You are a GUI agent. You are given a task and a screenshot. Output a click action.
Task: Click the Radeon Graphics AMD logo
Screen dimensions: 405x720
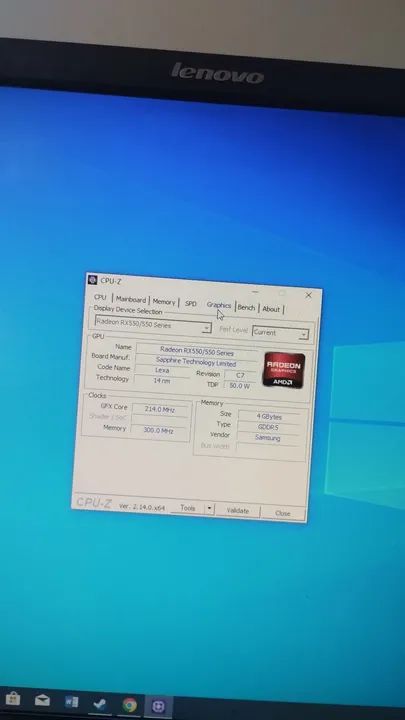point(283,369)
